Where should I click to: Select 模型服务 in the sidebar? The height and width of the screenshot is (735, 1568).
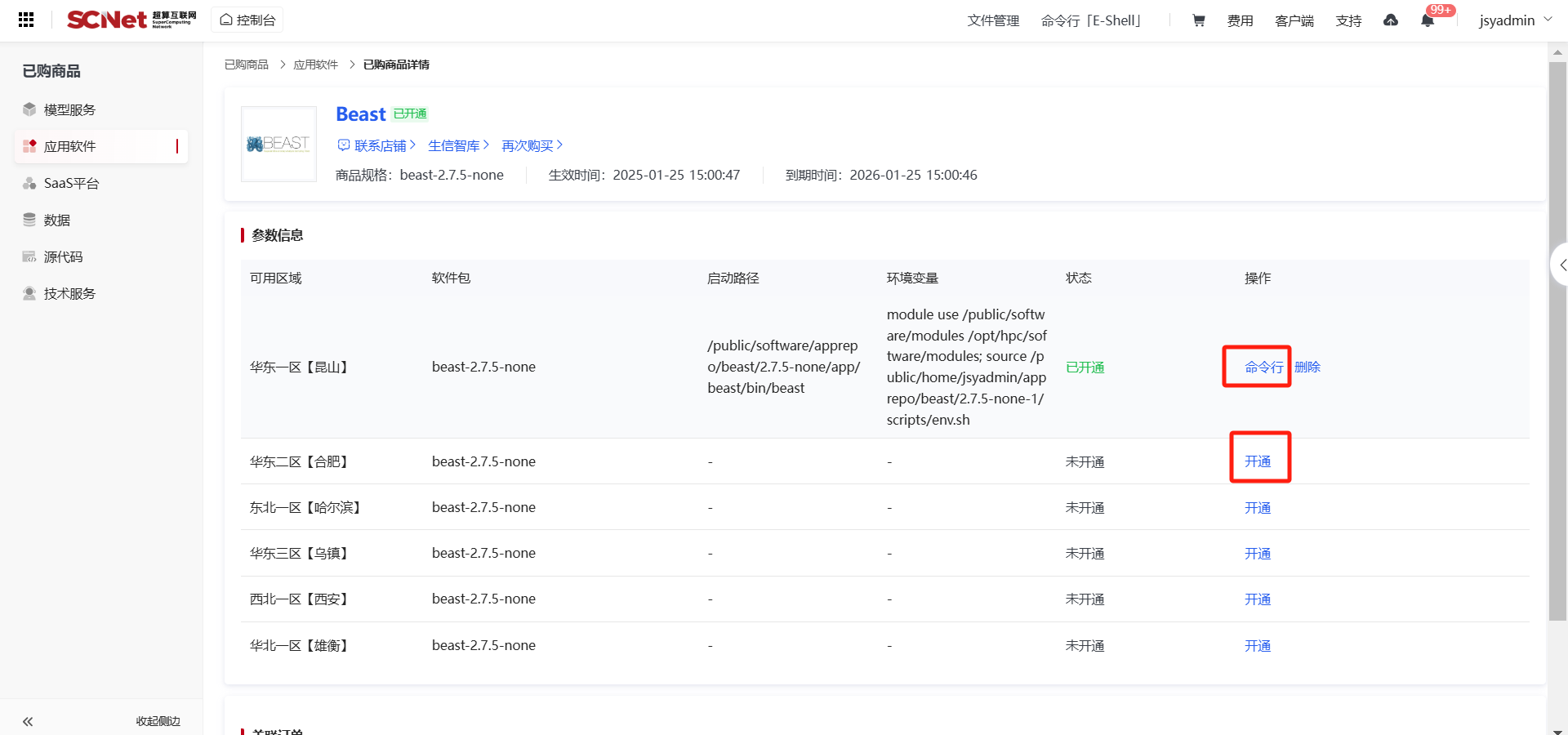click(69, 109)
